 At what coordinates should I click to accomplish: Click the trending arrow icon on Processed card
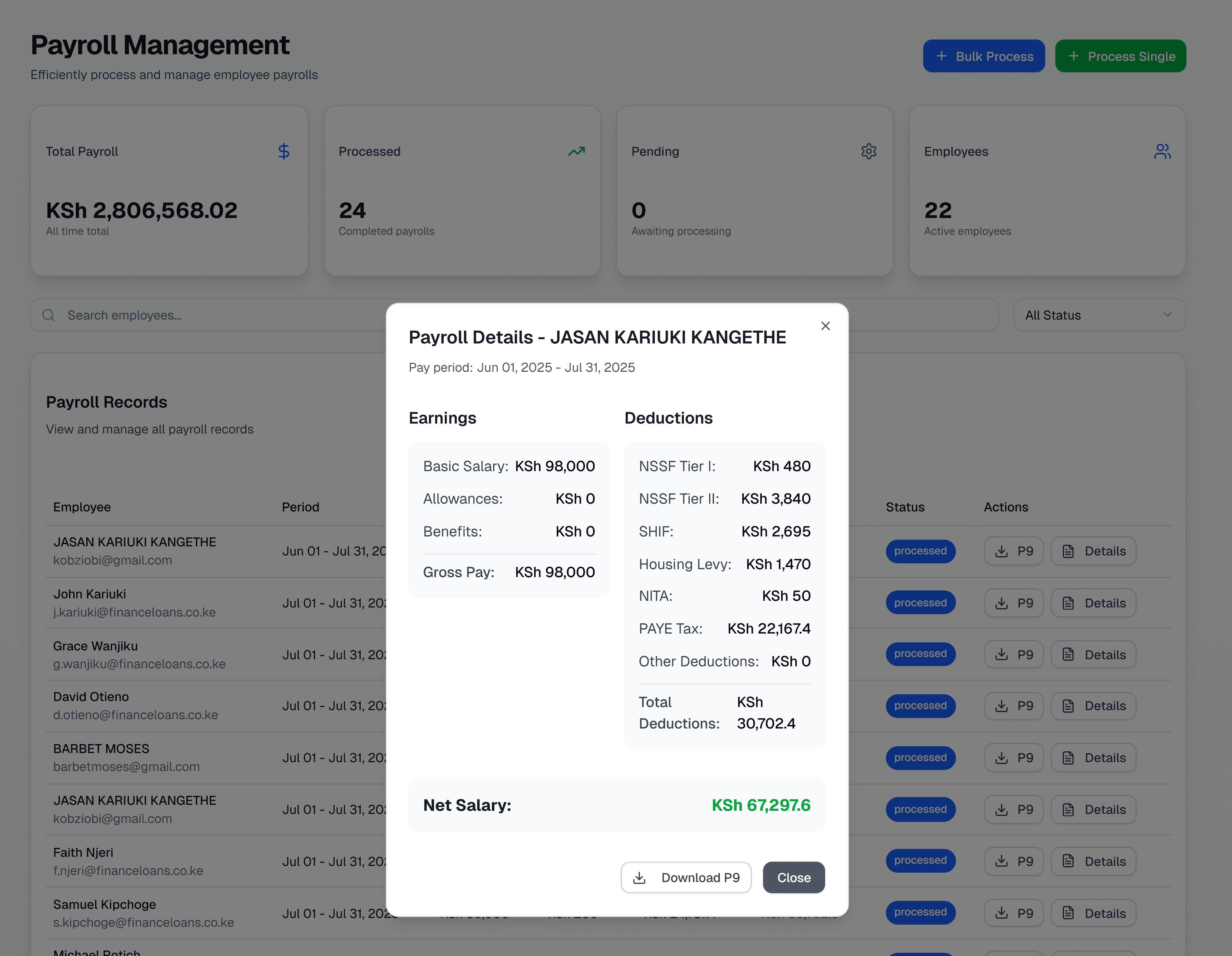[x=577, y=151]
